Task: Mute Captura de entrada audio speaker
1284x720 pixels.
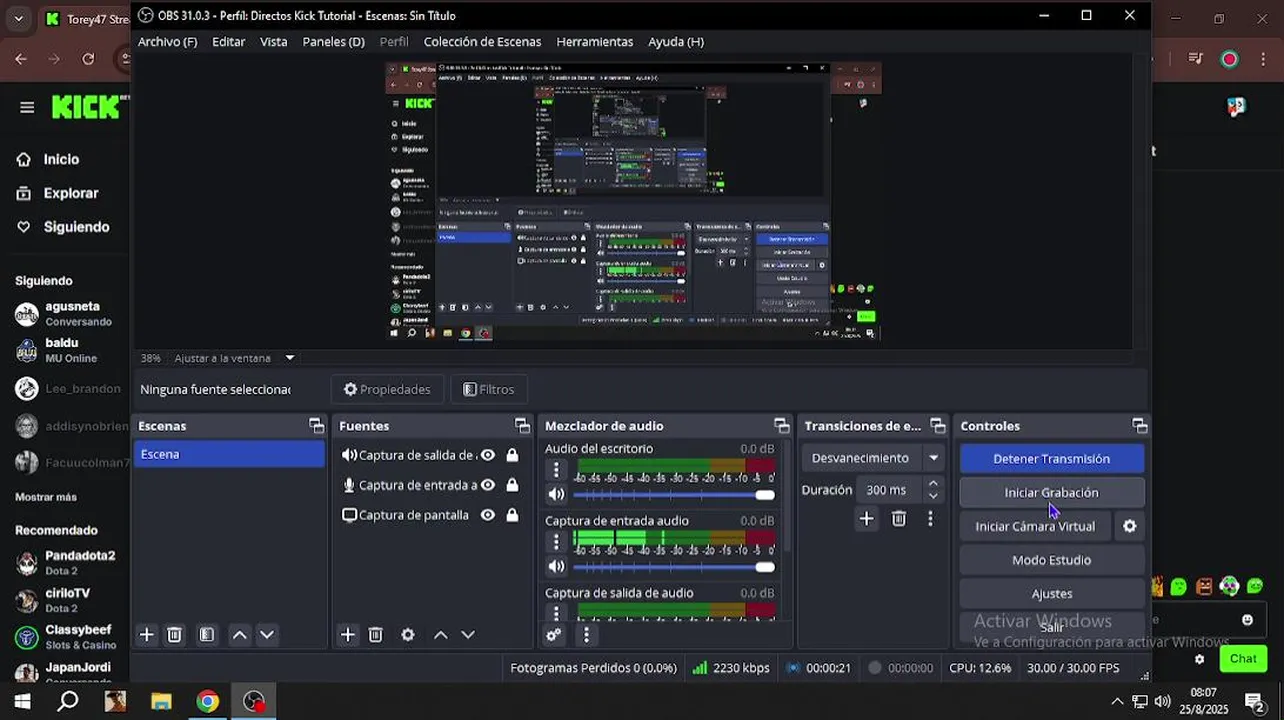Action: point(557,566)
